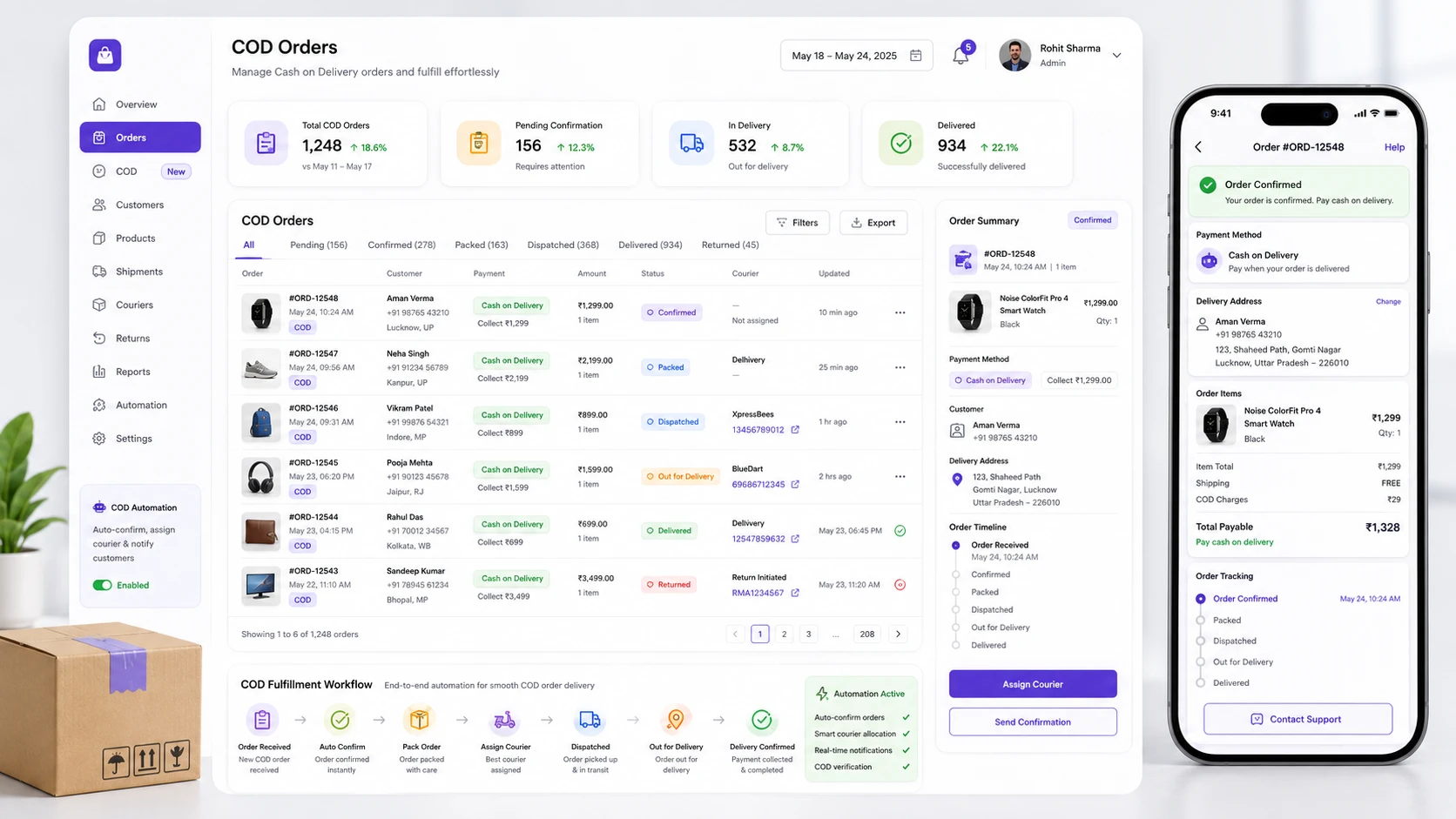Go to previous page of orders
Image resolution: width=1456 pixels, height=819 pixels.
click(735, 634)
